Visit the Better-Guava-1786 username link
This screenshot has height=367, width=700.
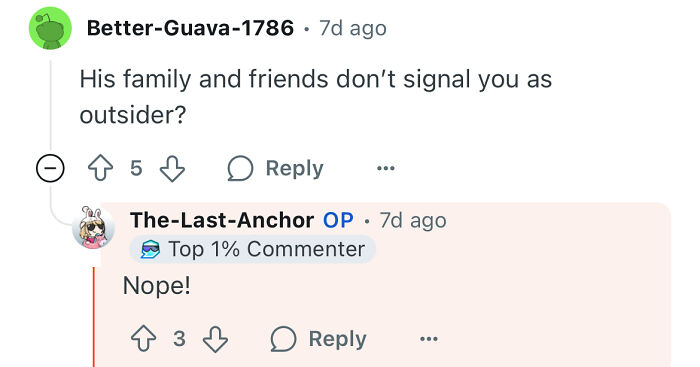click(x=190, y=28)
